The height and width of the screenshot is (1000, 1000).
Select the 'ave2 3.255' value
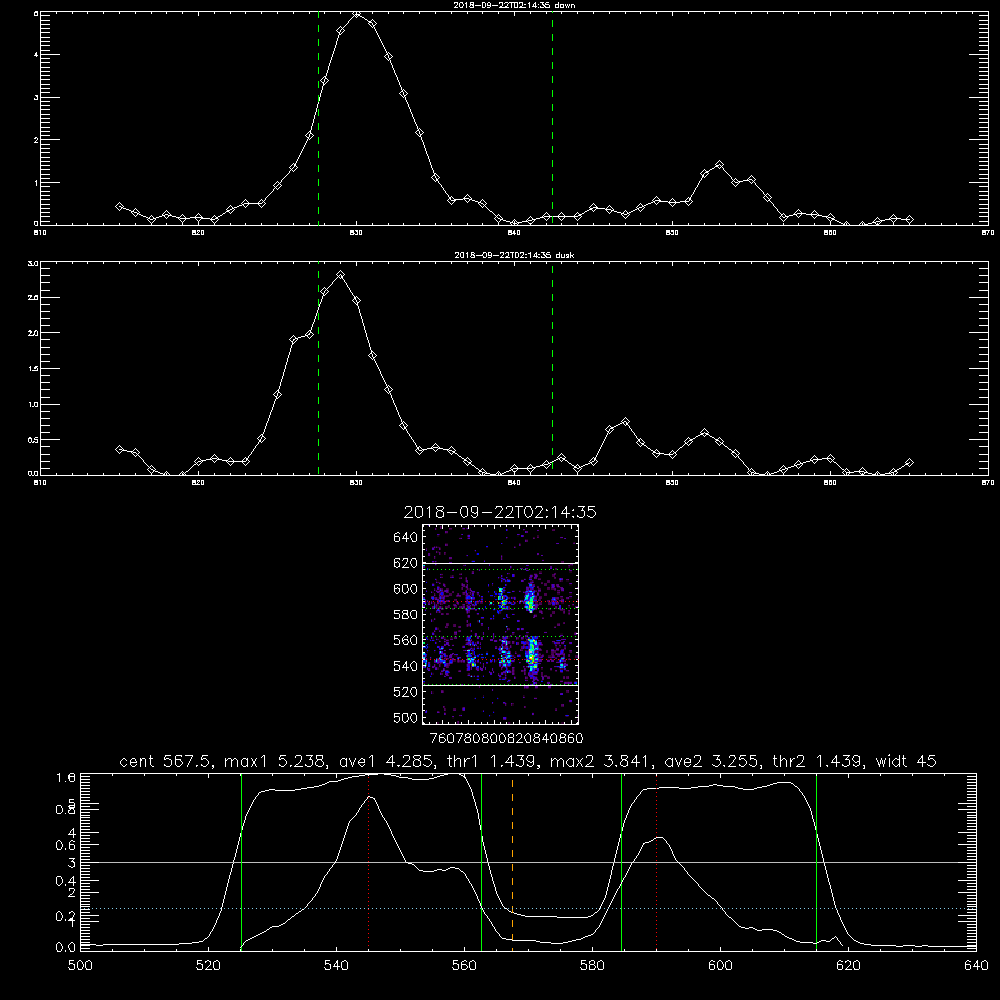(712, 761)
